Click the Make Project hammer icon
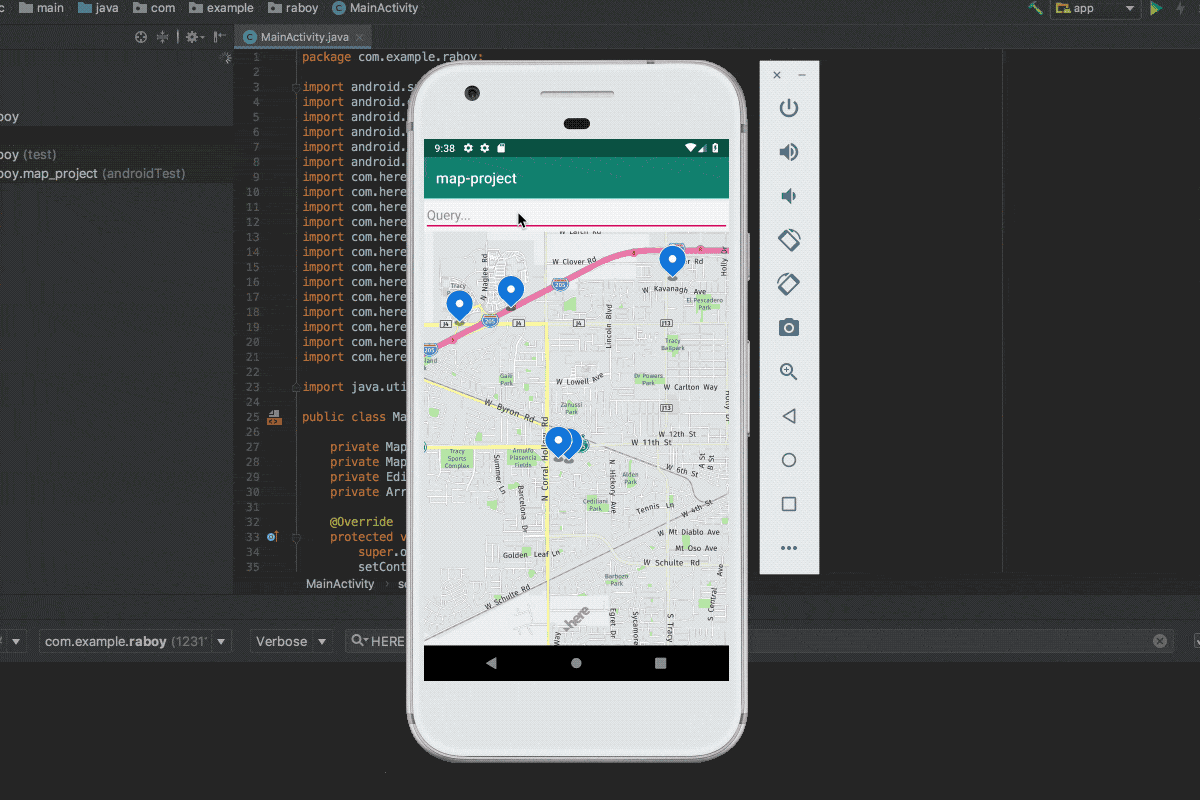Viewport: 1200px width, 800px height. (1035, 8)
